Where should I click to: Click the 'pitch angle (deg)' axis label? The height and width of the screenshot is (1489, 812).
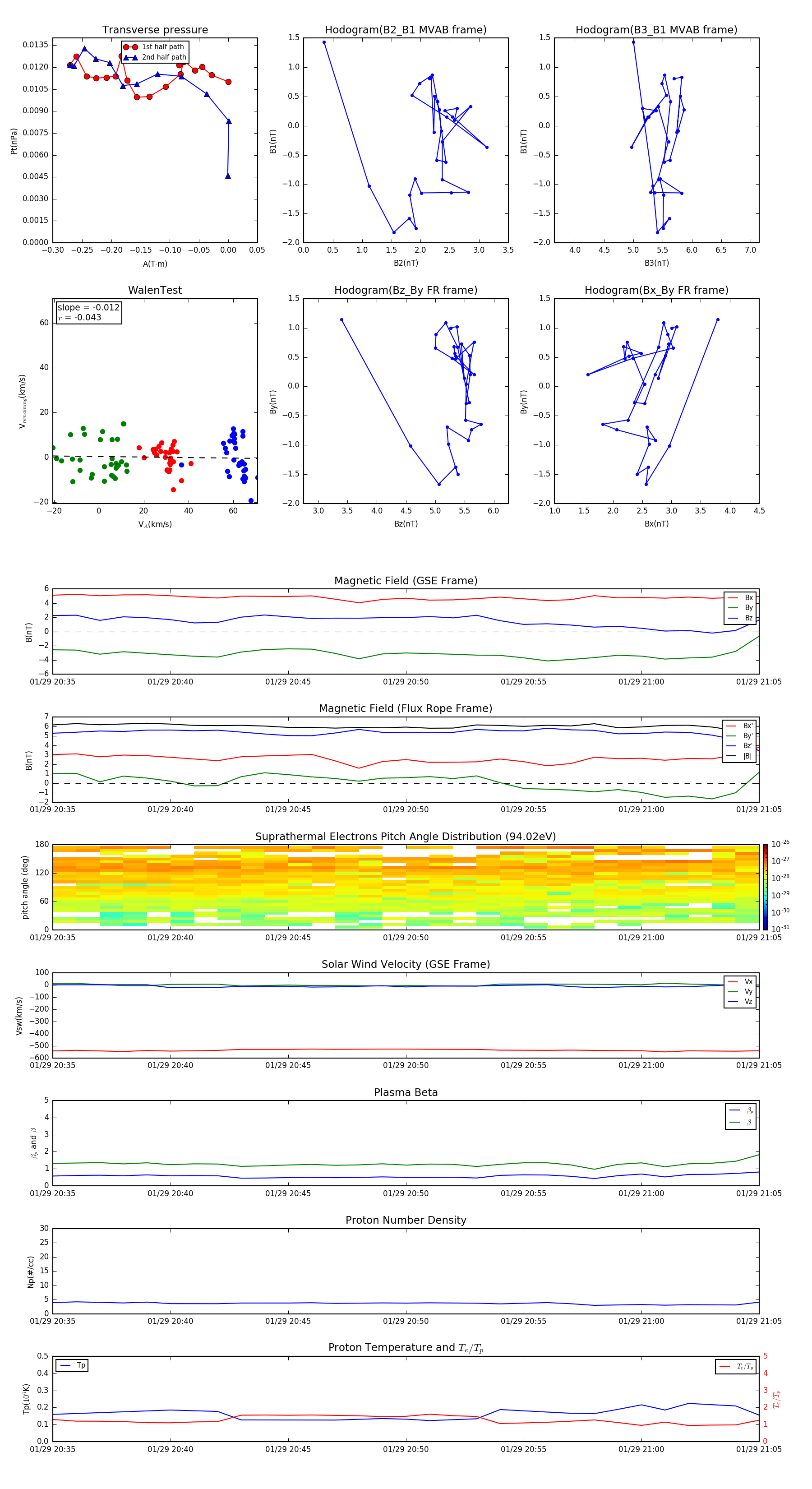pos(25,887)
